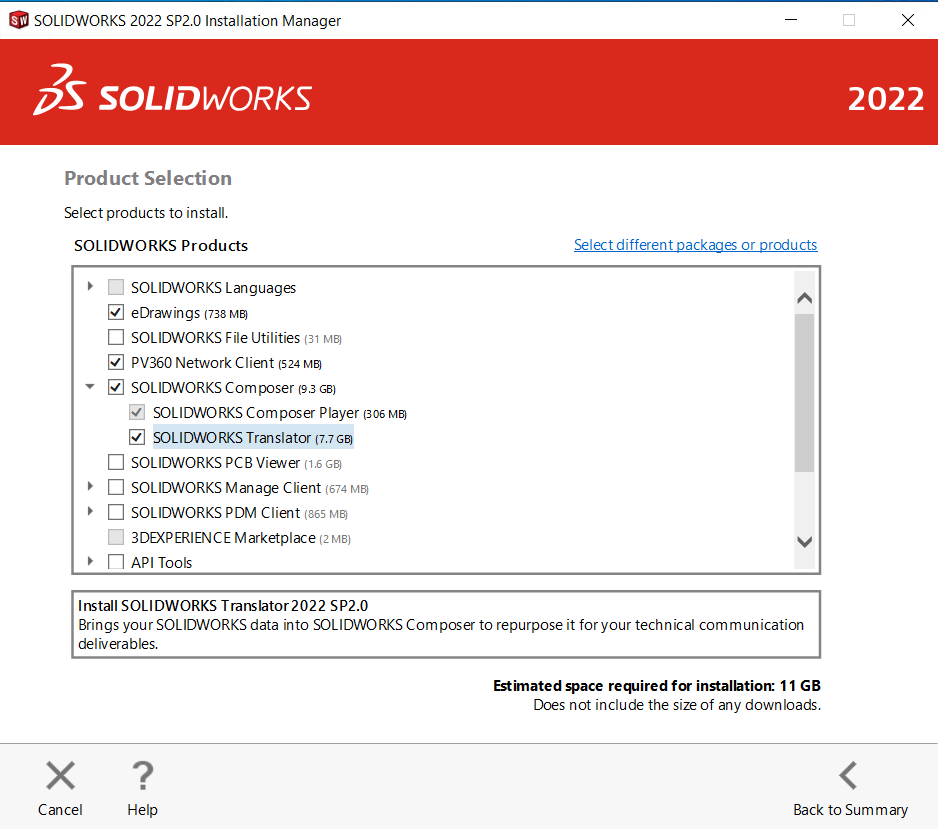Click the scrollbar down arrow in product list
The width and height of the screenshot is (938, 829).
(x=804, y=541)
